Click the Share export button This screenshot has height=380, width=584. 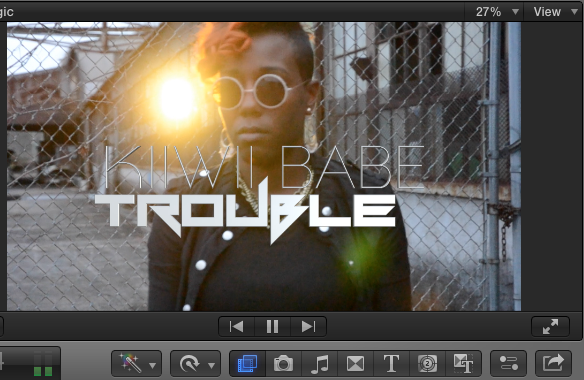[553, 363]
